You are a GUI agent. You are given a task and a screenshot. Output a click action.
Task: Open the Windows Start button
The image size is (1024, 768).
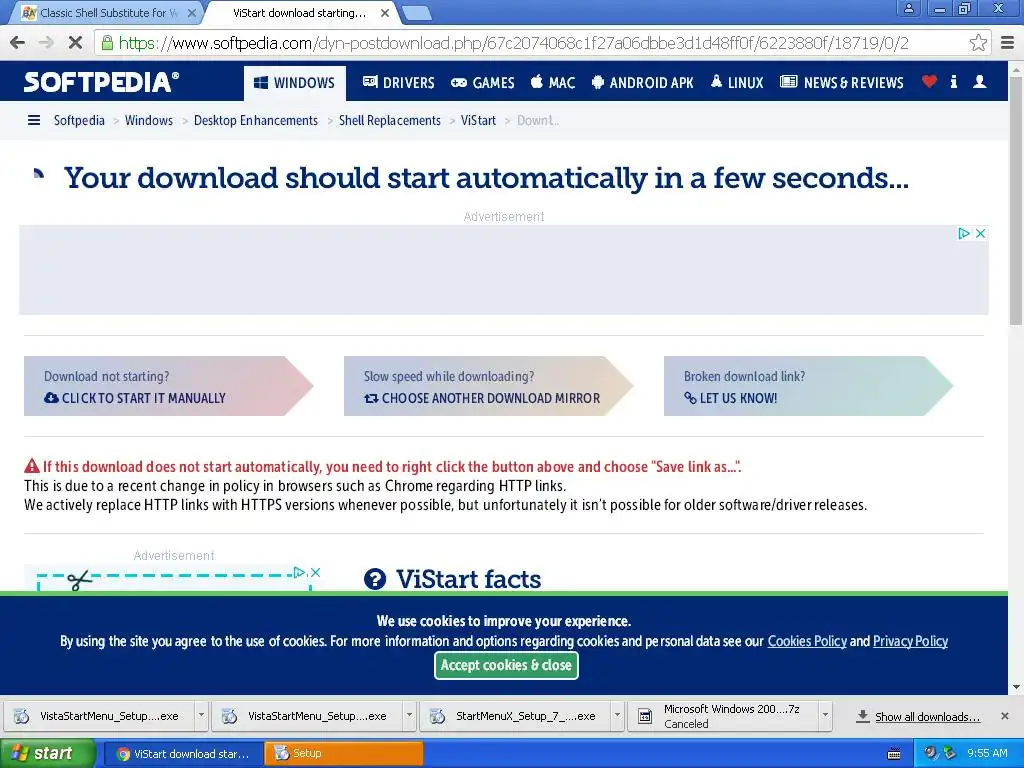coord(47,754)
